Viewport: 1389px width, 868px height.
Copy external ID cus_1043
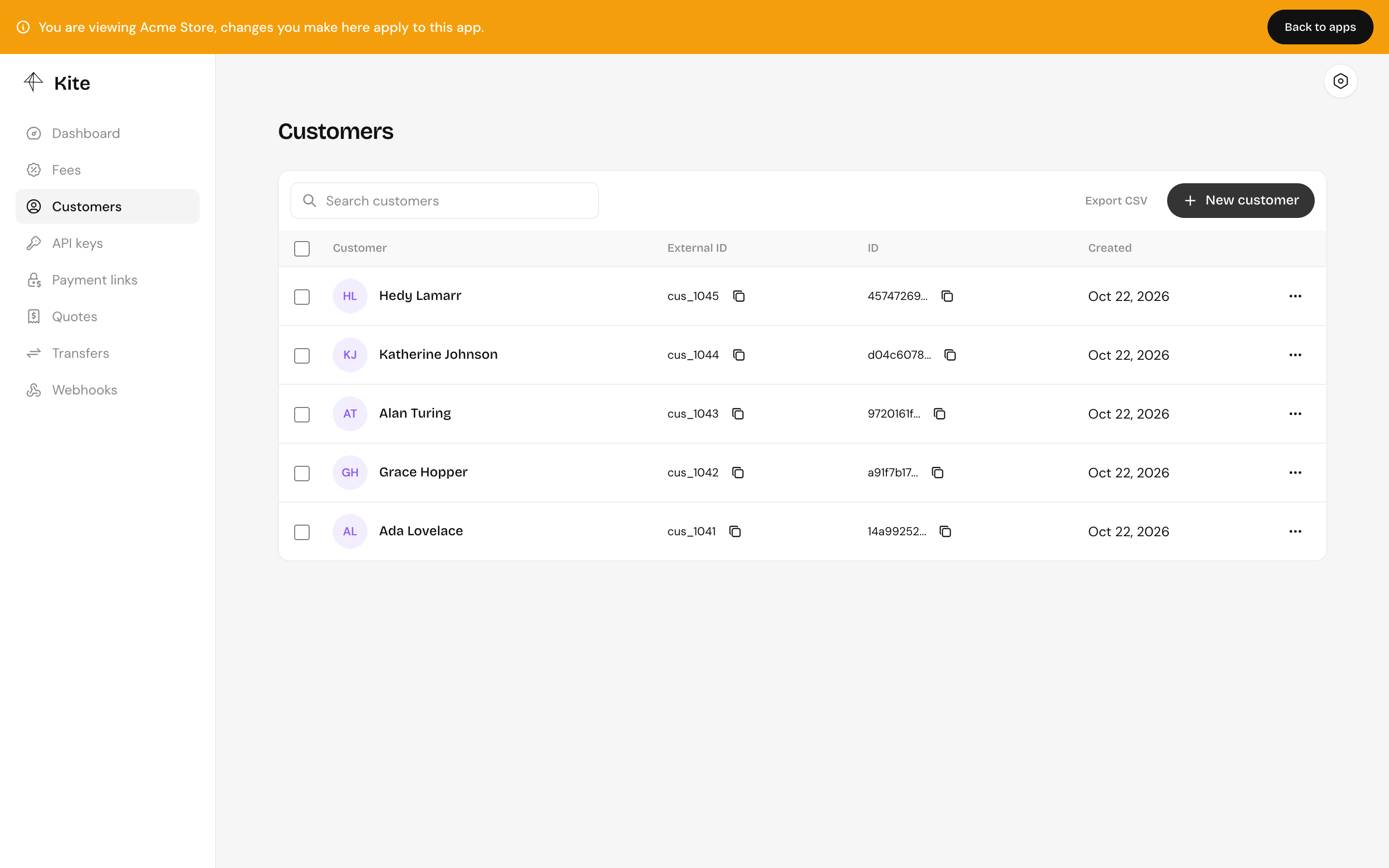tap(737, 414)
